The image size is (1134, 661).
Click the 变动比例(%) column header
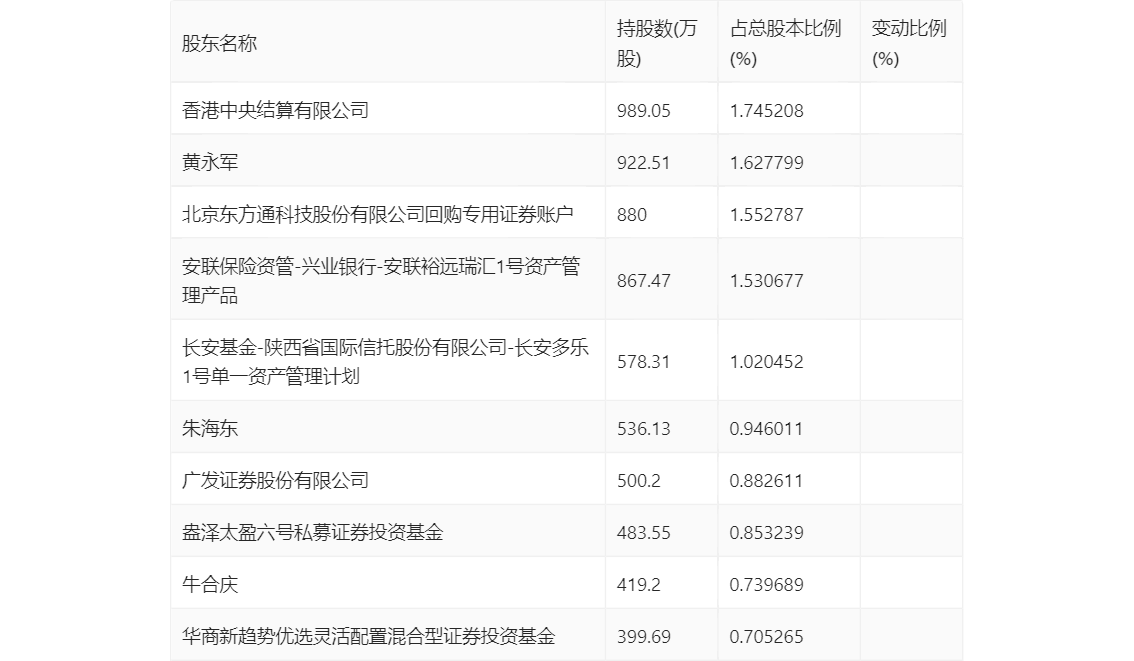909,43
